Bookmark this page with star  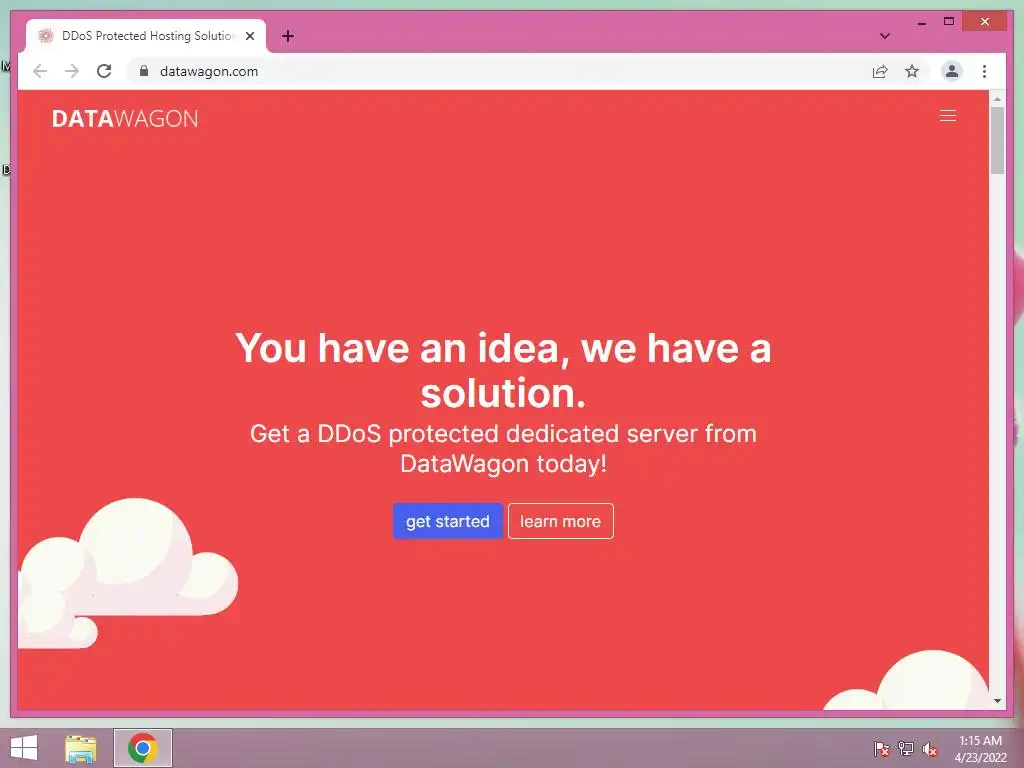(912, 71)
